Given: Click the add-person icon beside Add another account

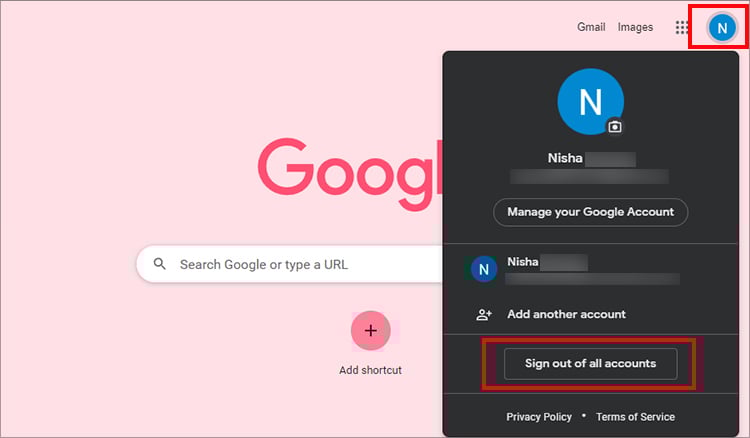Looking at the screenshot, I should (x=484, y=315).
